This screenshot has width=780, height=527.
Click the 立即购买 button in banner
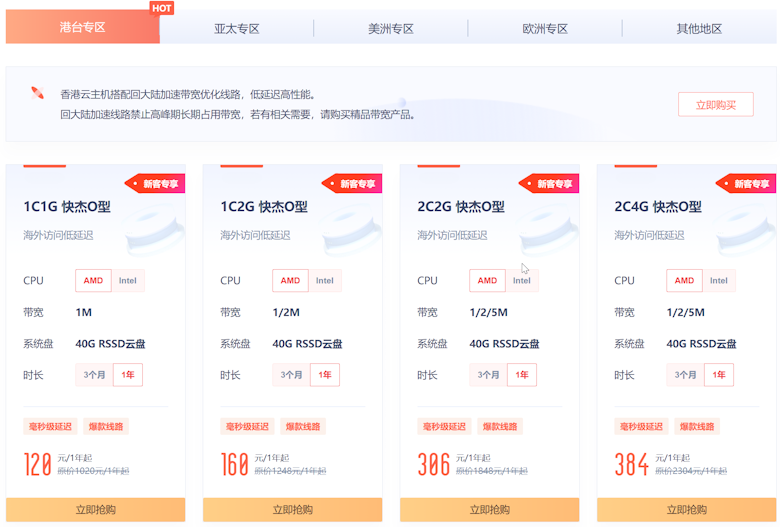coord(715,105)
